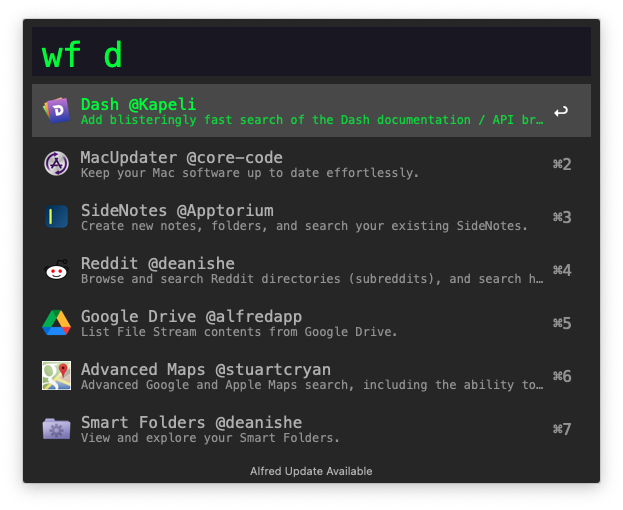Click the ⌘7 shortcut beside Smart Folders

(x=561, y=429)
